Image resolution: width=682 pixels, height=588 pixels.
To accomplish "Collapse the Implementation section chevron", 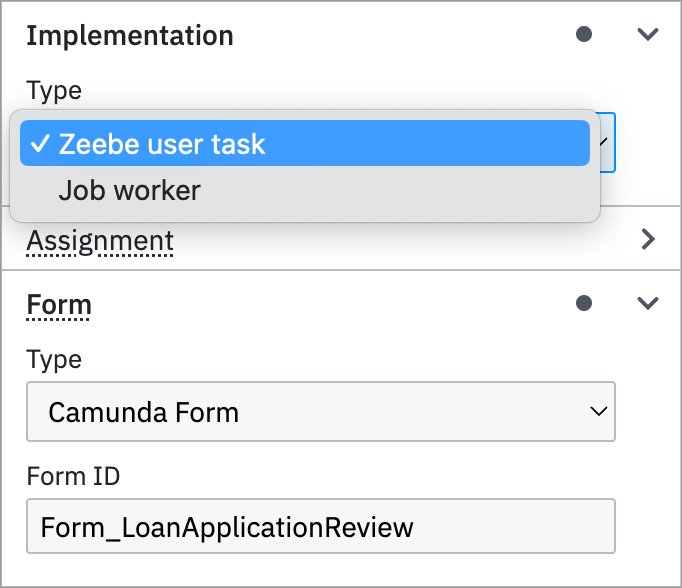I will tap(648, 34).
